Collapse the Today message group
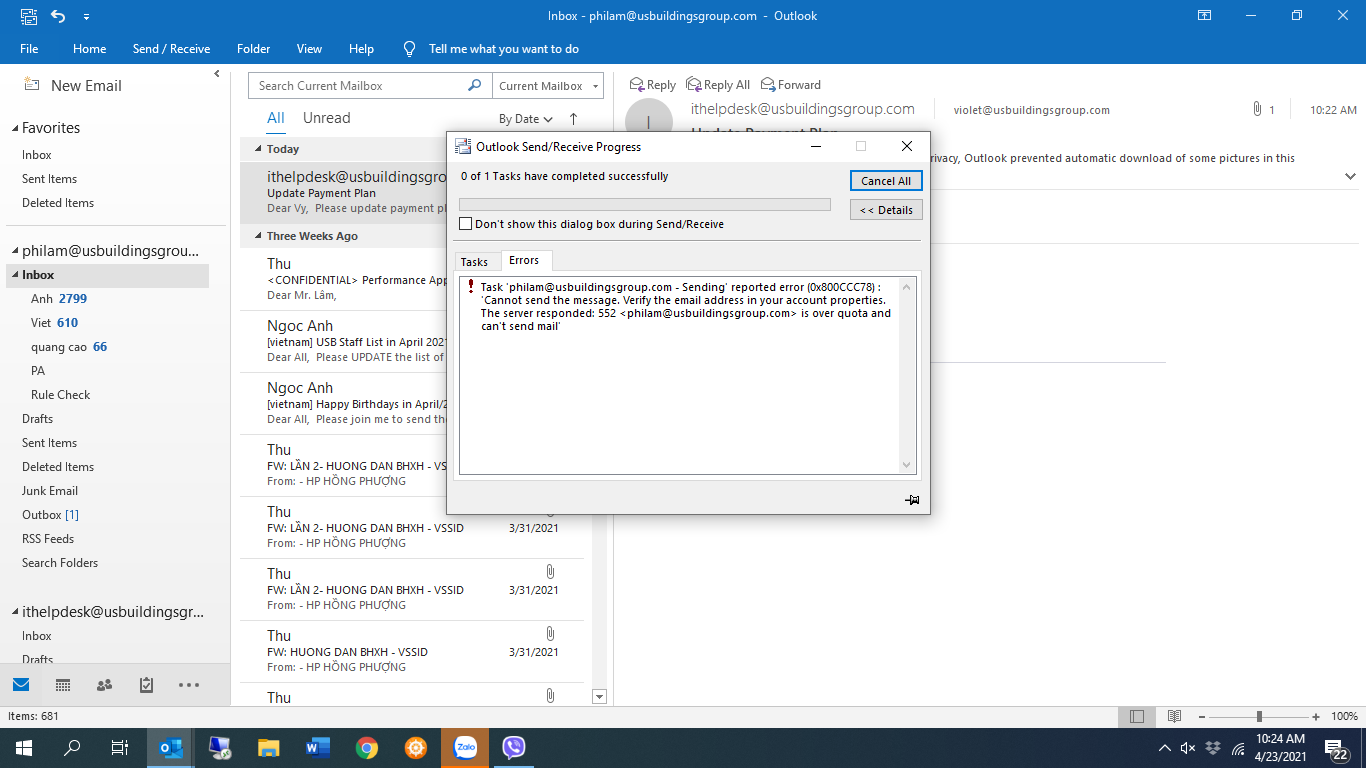This screenshot has width=1366, height=768. (x=259, y=149)
